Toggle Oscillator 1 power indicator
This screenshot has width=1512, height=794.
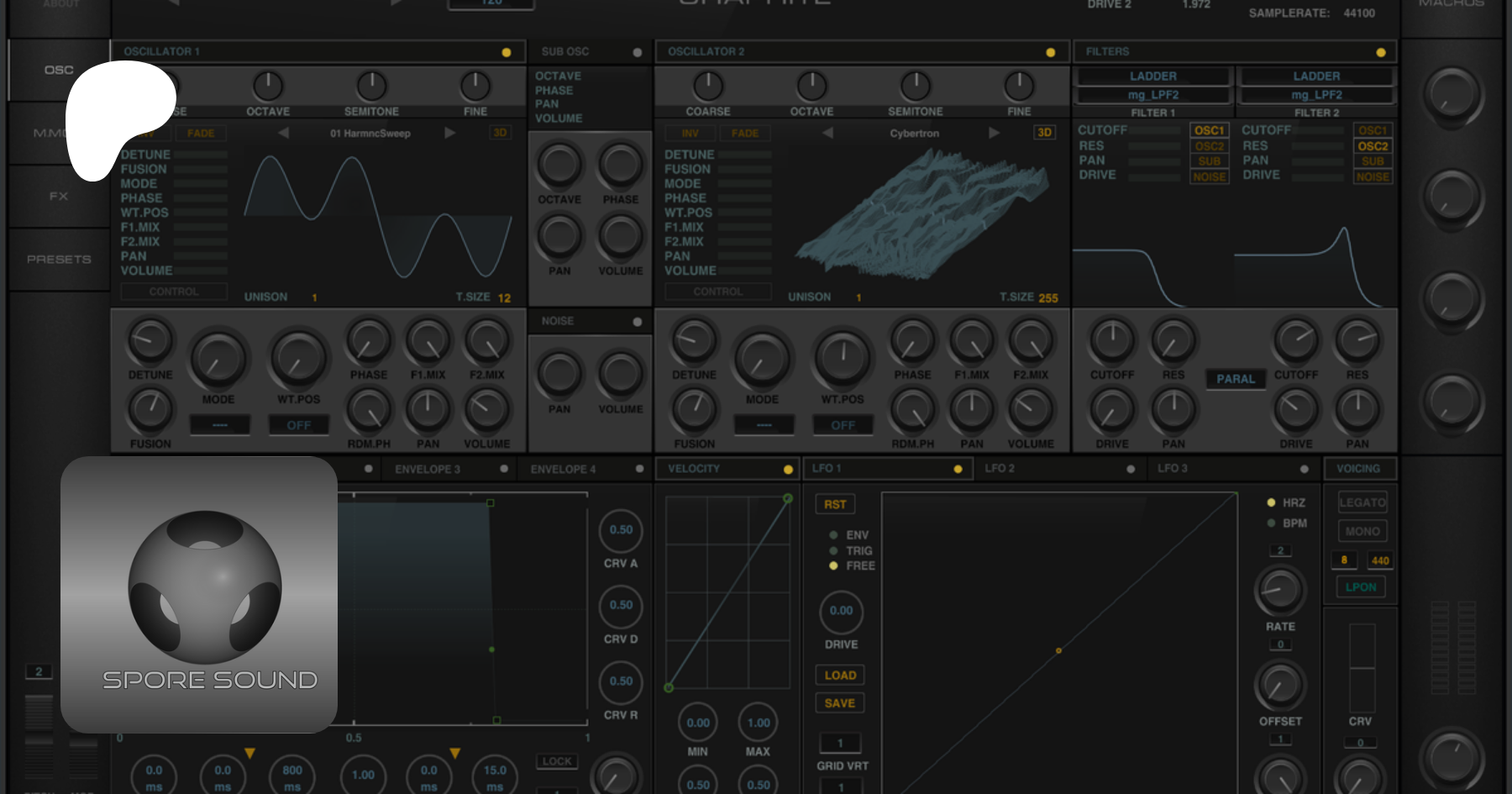506,52
